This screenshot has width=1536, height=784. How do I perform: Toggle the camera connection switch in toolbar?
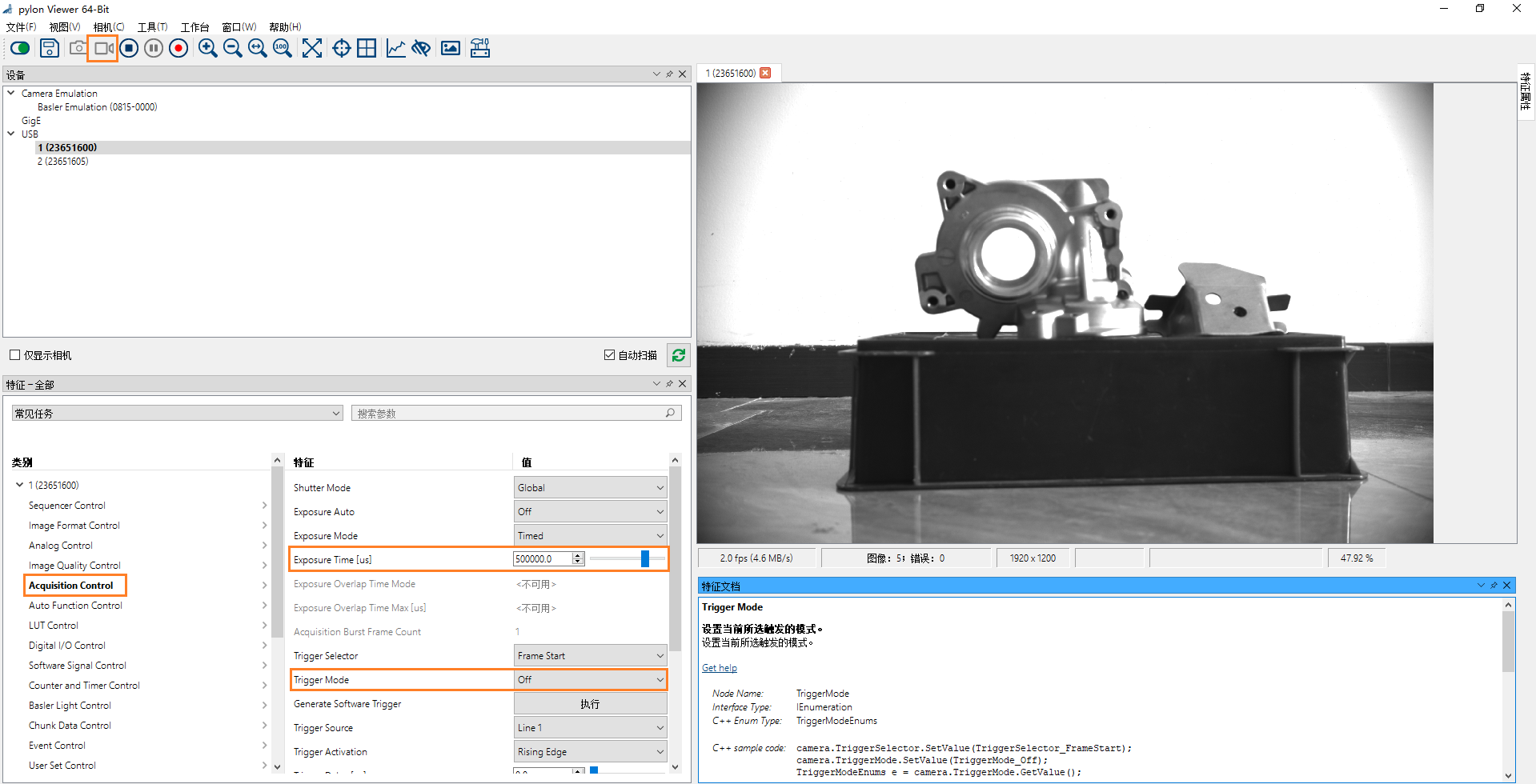[x=20, y=49]
